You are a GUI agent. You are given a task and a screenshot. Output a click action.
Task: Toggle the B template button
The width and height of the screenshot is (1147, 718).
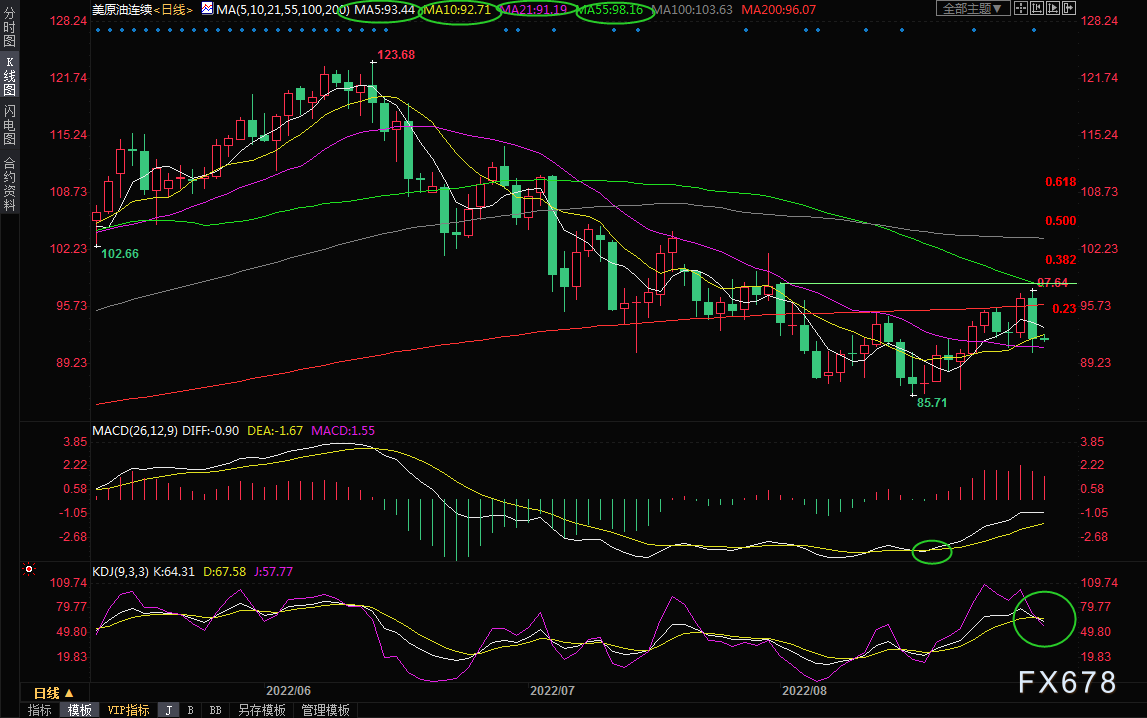point(190,710)
